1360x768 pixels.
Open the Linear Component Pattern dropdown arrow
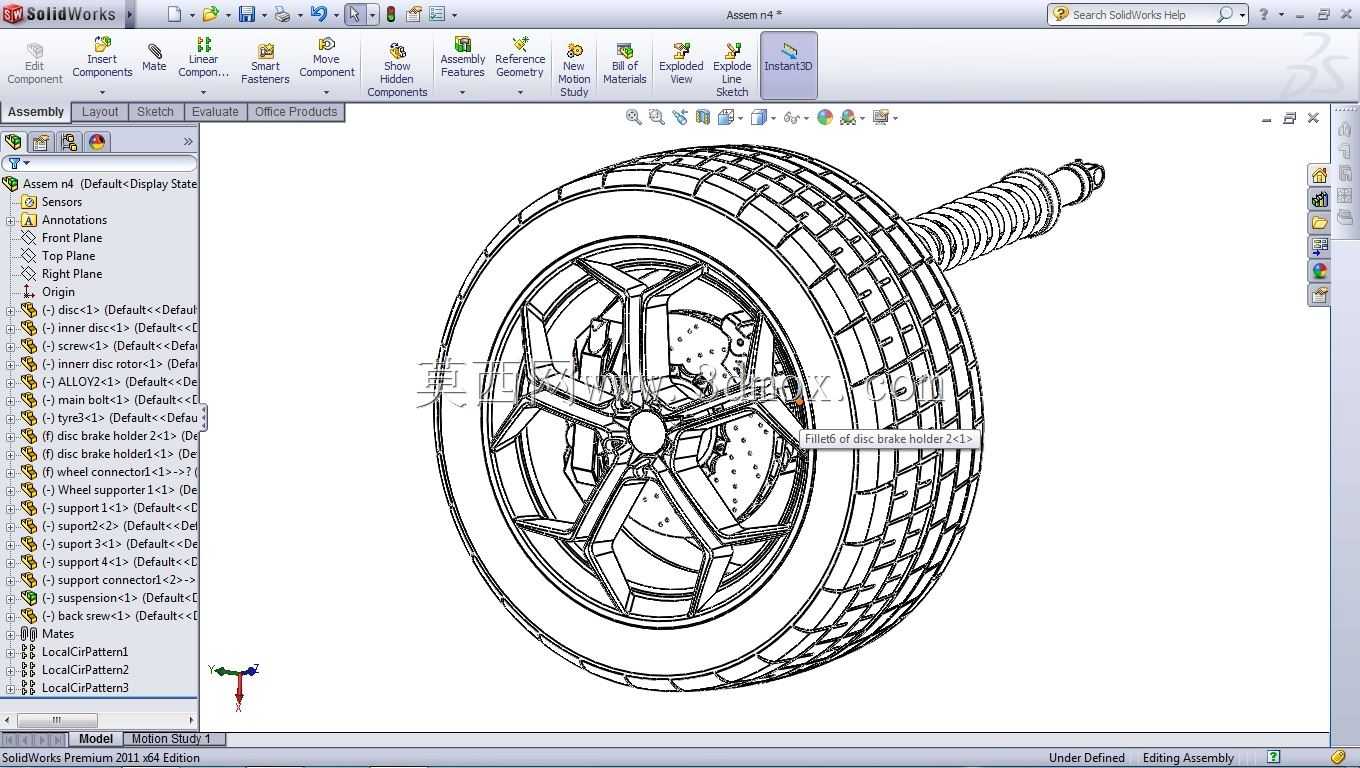coord(203,92)
